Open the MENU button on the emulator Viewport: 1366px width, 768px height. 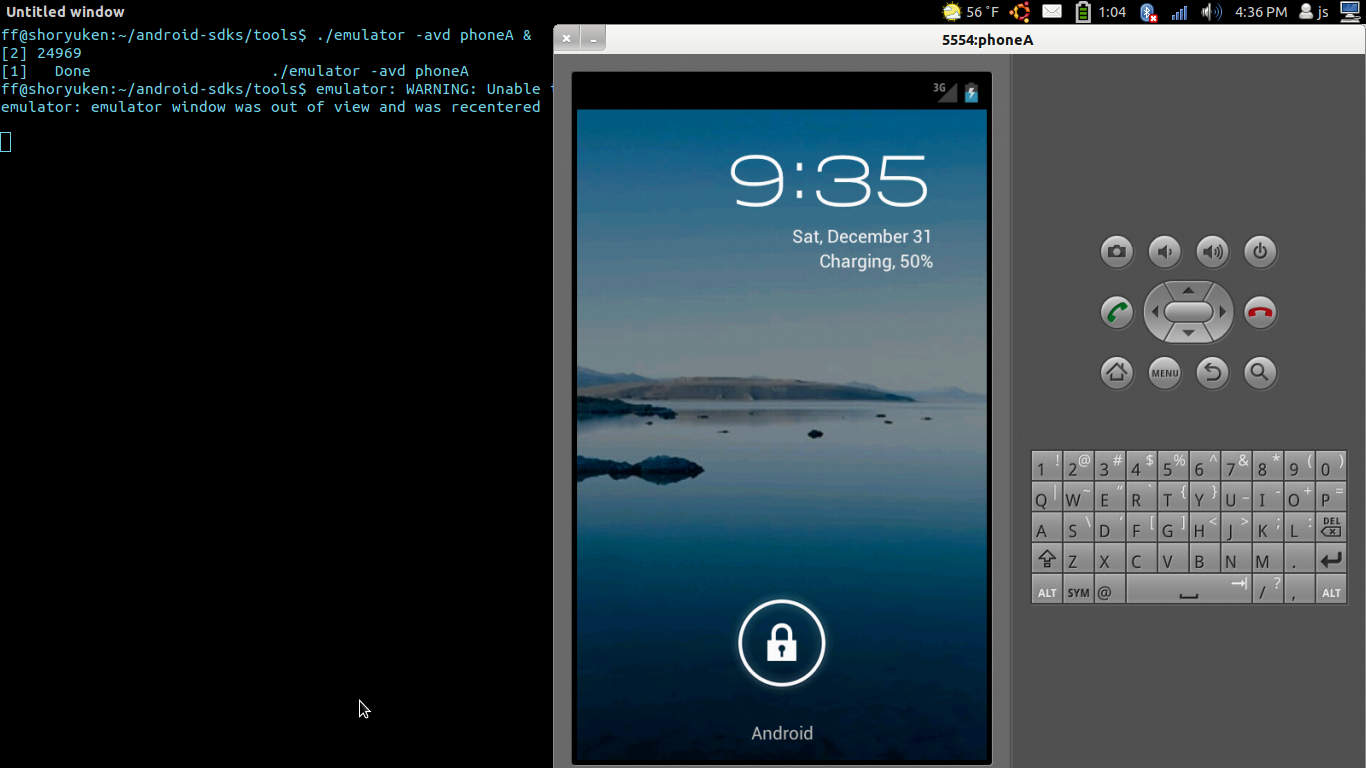(1165, 373)
